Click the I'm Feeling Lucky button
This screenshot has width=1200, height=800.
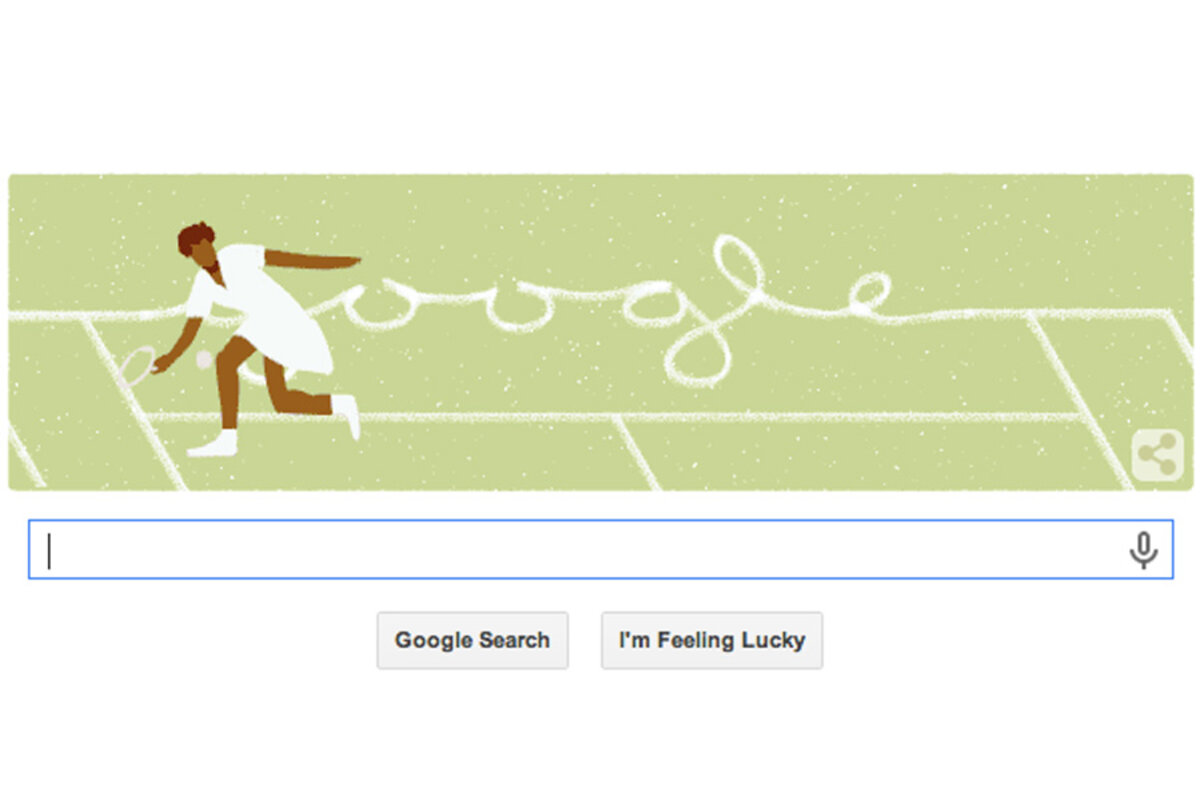[x=712, y=640]
